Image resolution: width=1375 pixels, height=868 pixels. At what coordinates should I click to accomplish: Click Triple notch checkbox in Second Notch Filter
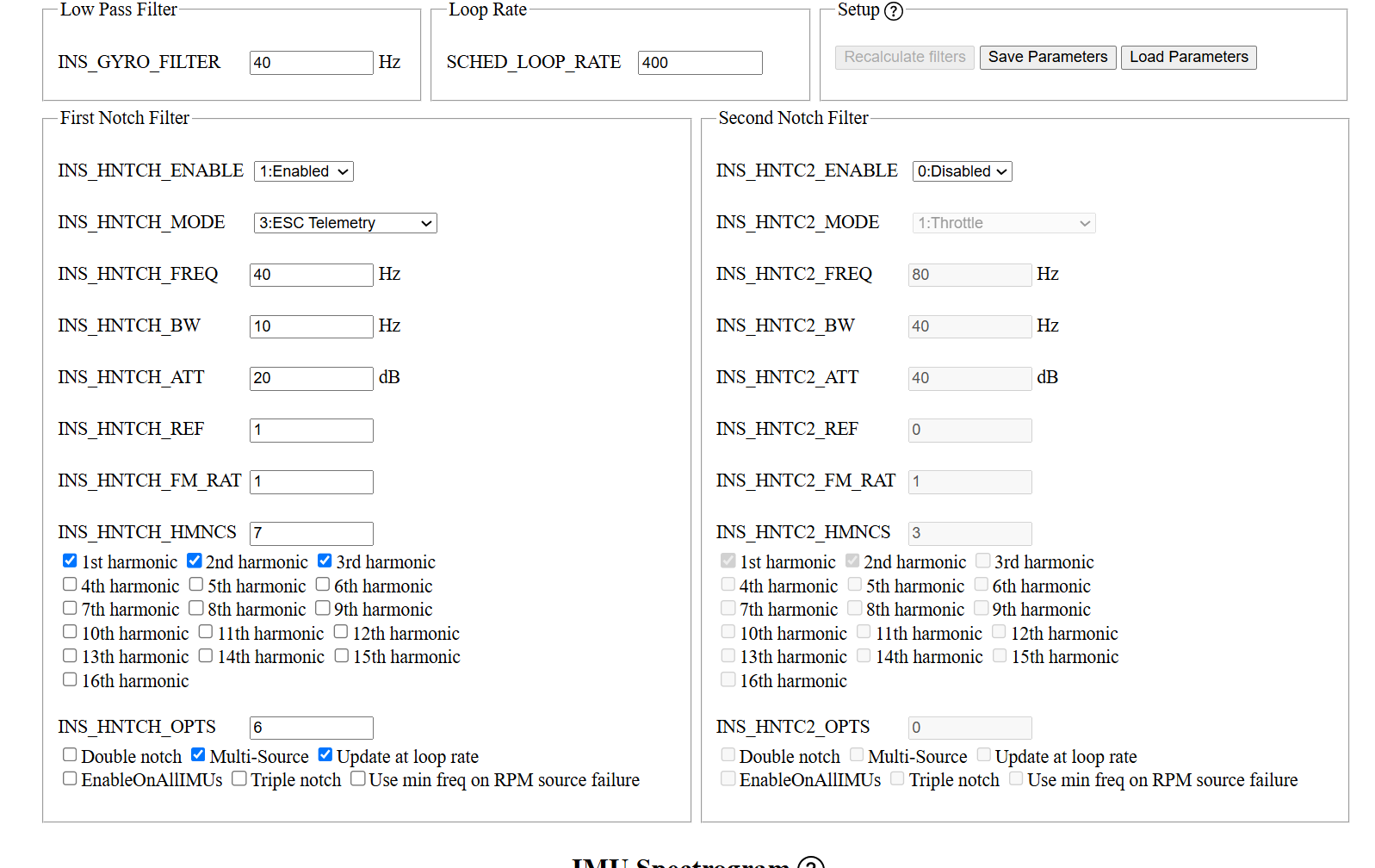click(898, 778)
